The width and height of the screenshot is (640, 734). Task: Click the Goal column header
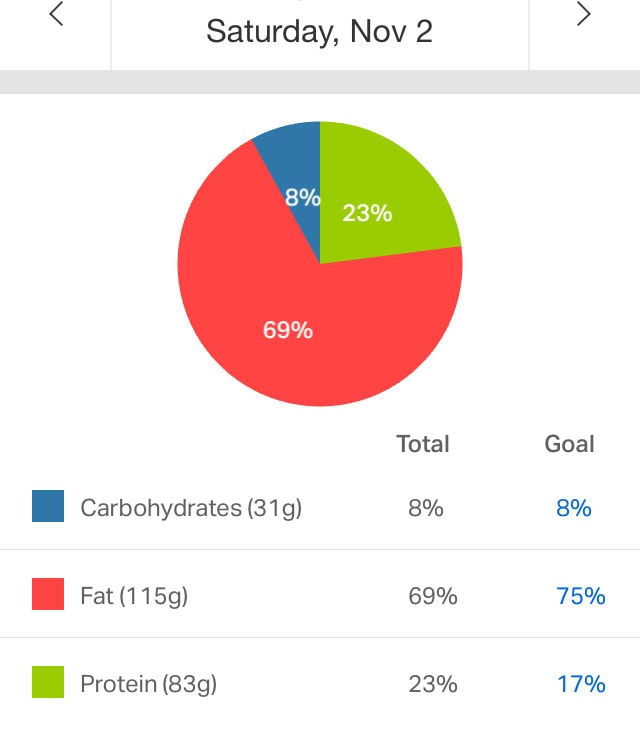point(569,444)
